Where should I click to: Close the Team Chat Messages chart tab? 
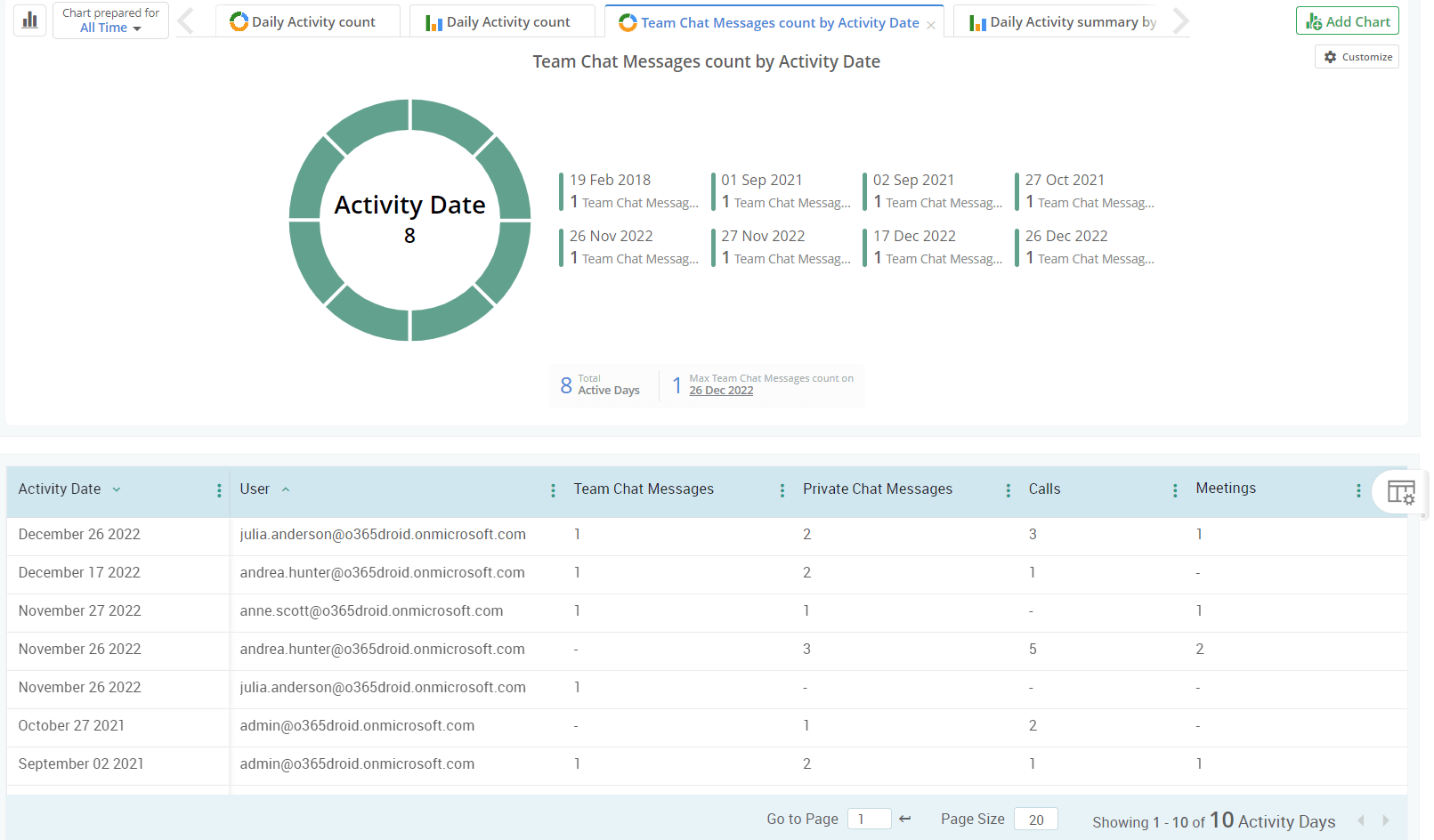[x=931, y=22]
